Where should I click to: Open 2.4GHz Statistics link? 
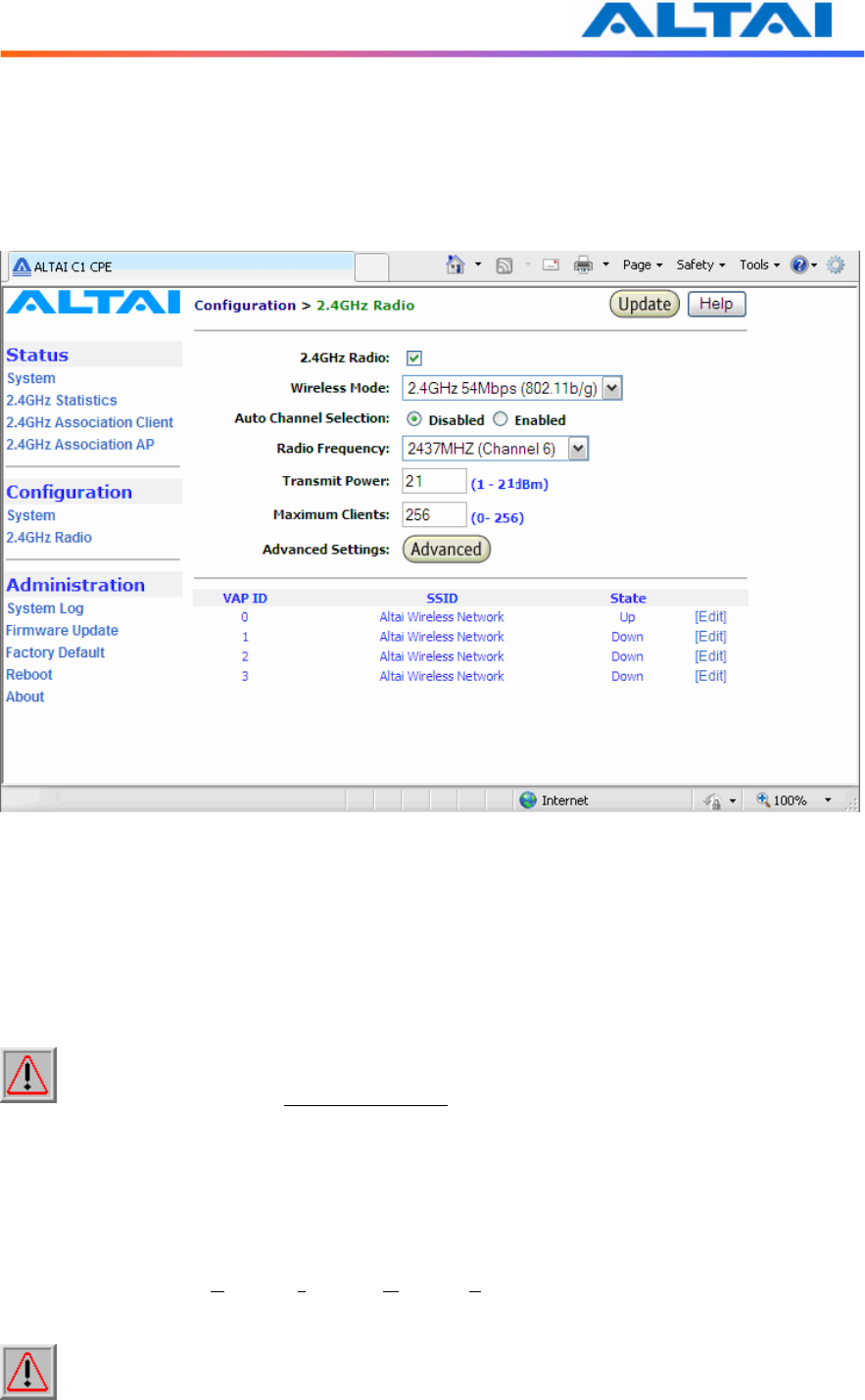point(62,400)
